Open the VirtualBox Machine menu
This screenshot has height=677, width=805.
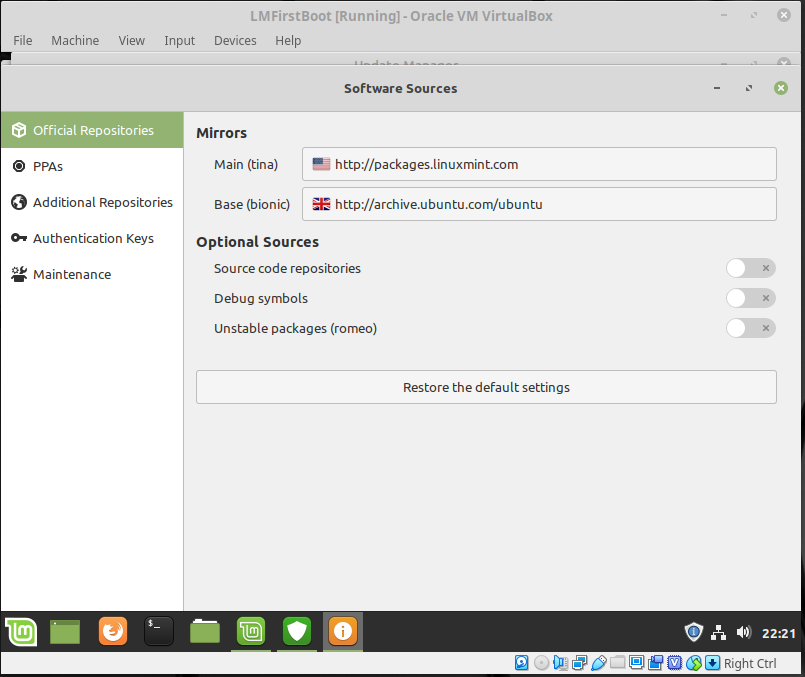(x=75, y=41)
